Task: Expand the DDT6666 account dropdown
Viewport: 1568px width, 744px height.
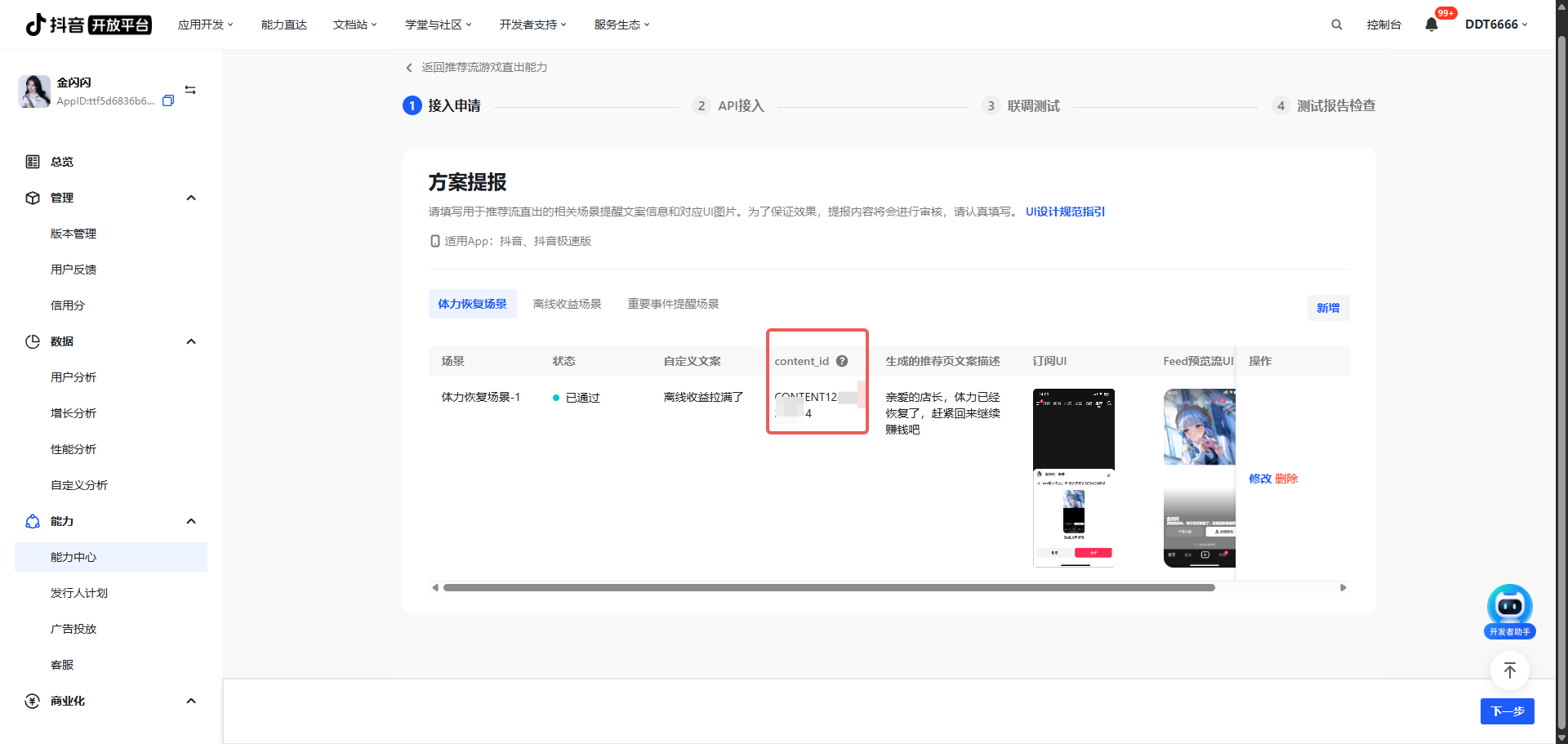Action: 1495,25
